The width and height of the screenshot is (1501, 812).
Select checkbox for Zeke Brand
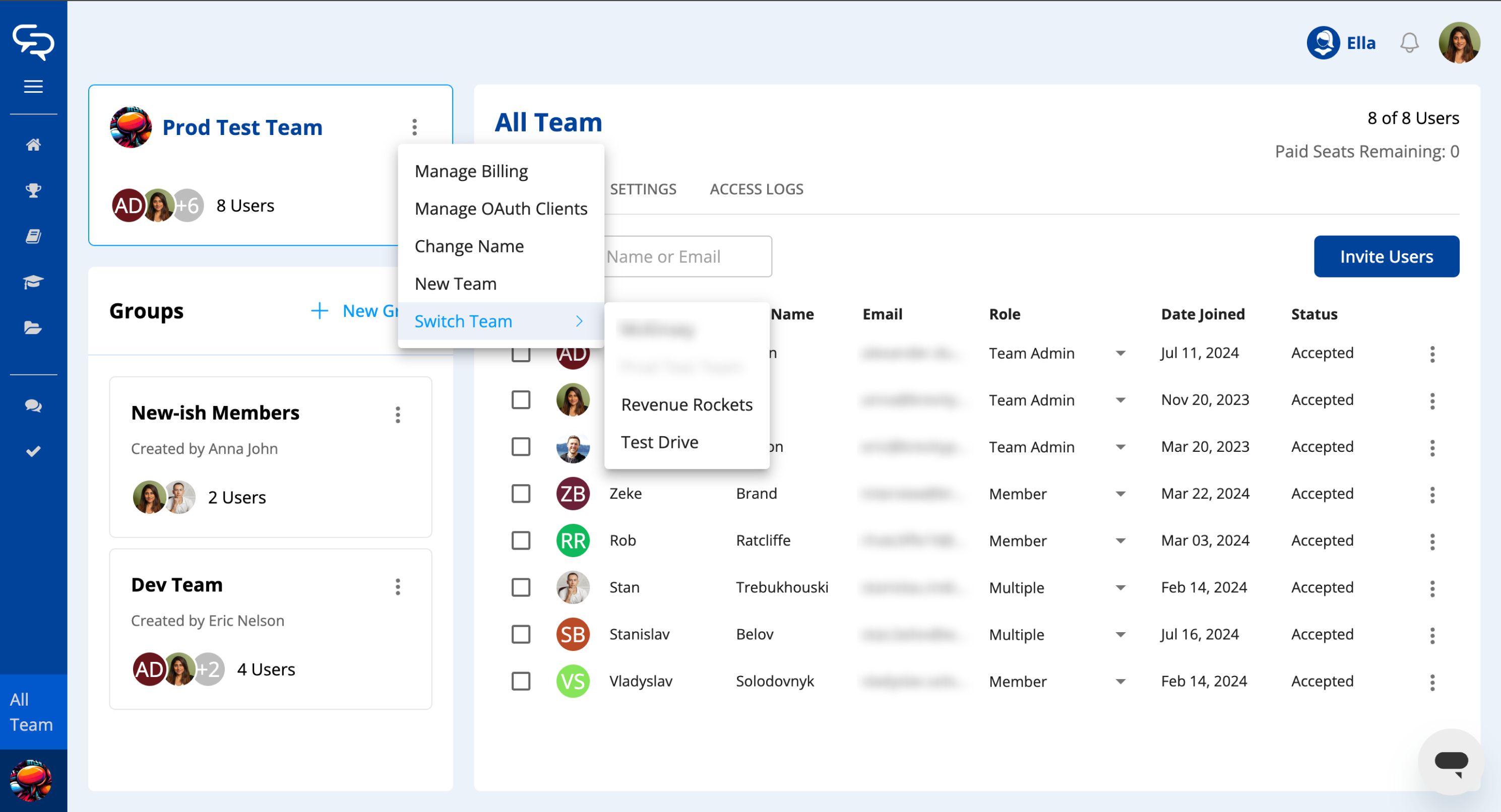[520, 494]
